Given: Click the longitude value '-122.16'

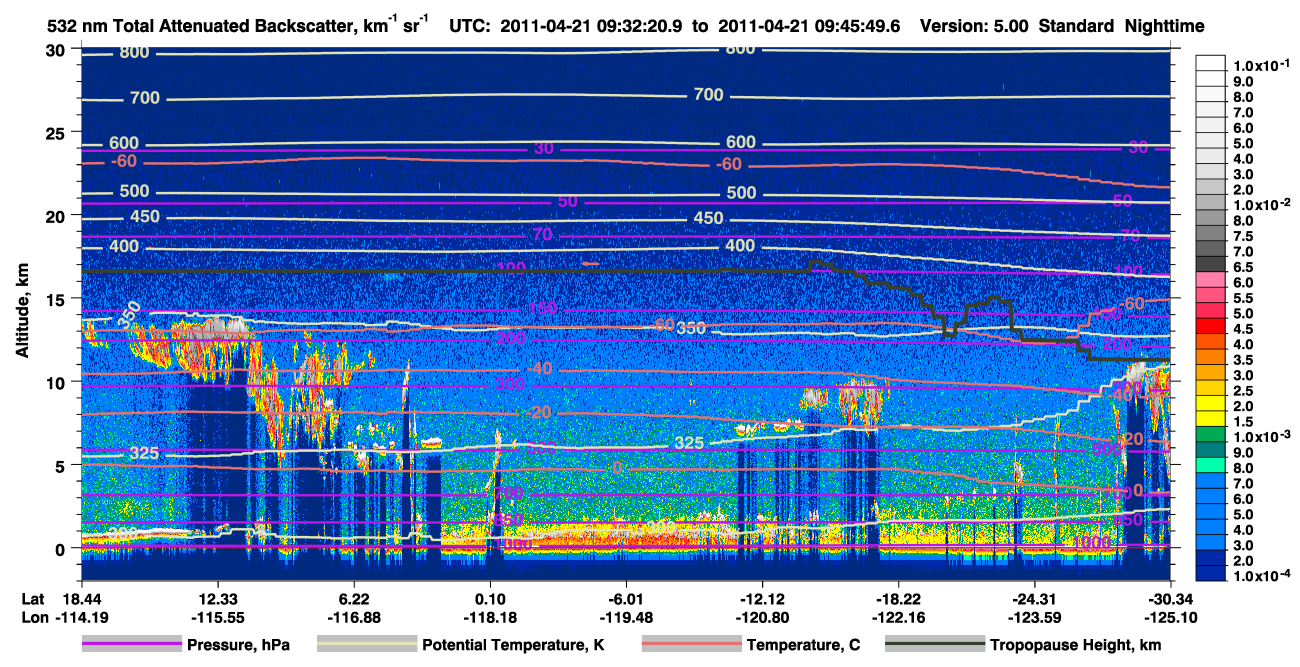Looking at the screenshot, I should click(898, 616).
